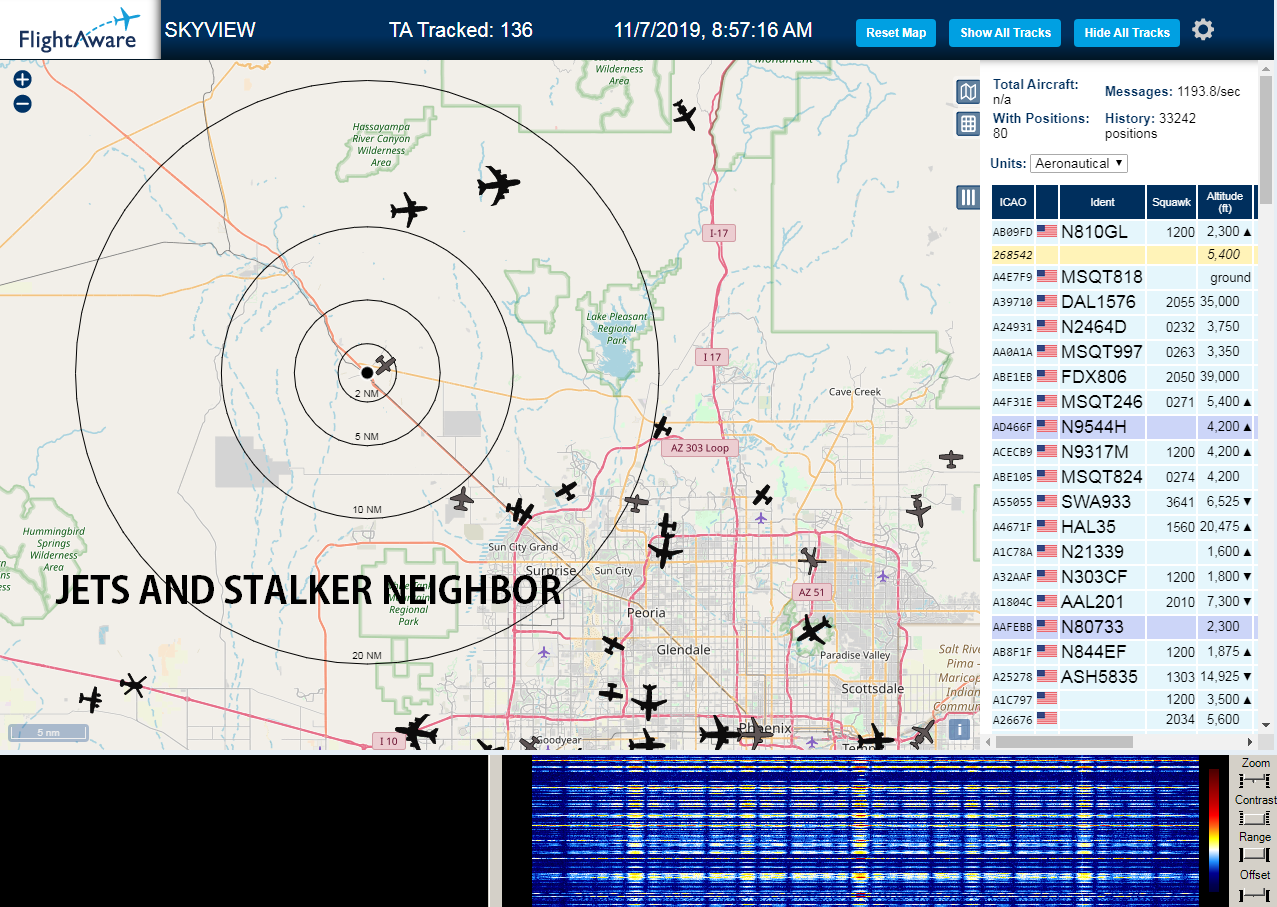Adjust the waterfall Contrast slider
1277x907 pixels.
[1254, 818]
